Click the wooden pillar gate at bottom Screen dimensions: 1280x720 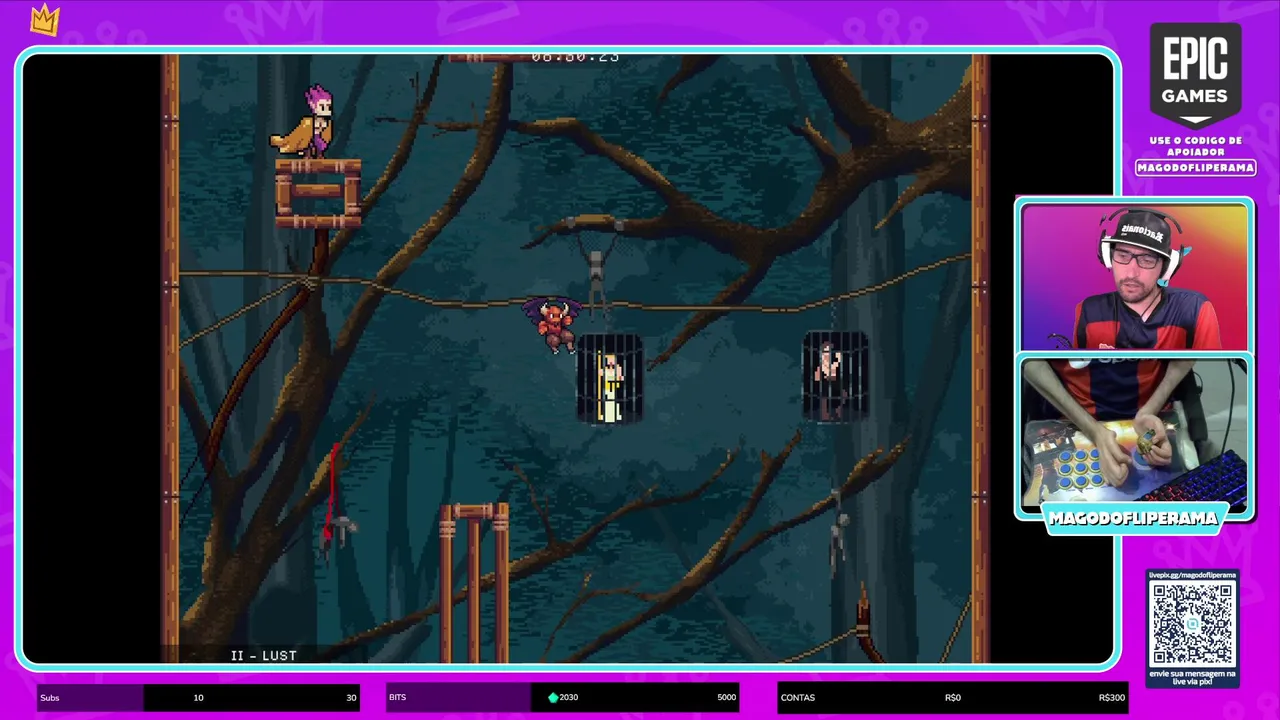(x=474, y=582)
